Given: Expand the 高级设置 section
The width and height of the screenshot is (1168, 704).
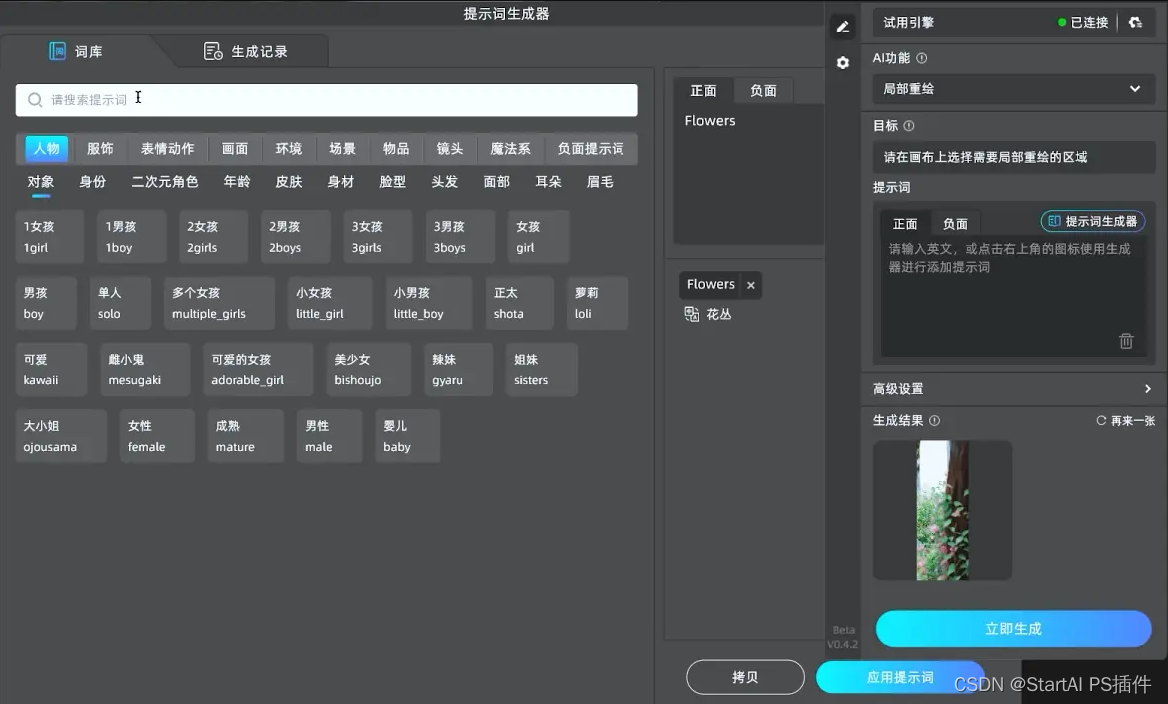Looking at the screenshot, I should (x=1013, y=389).
